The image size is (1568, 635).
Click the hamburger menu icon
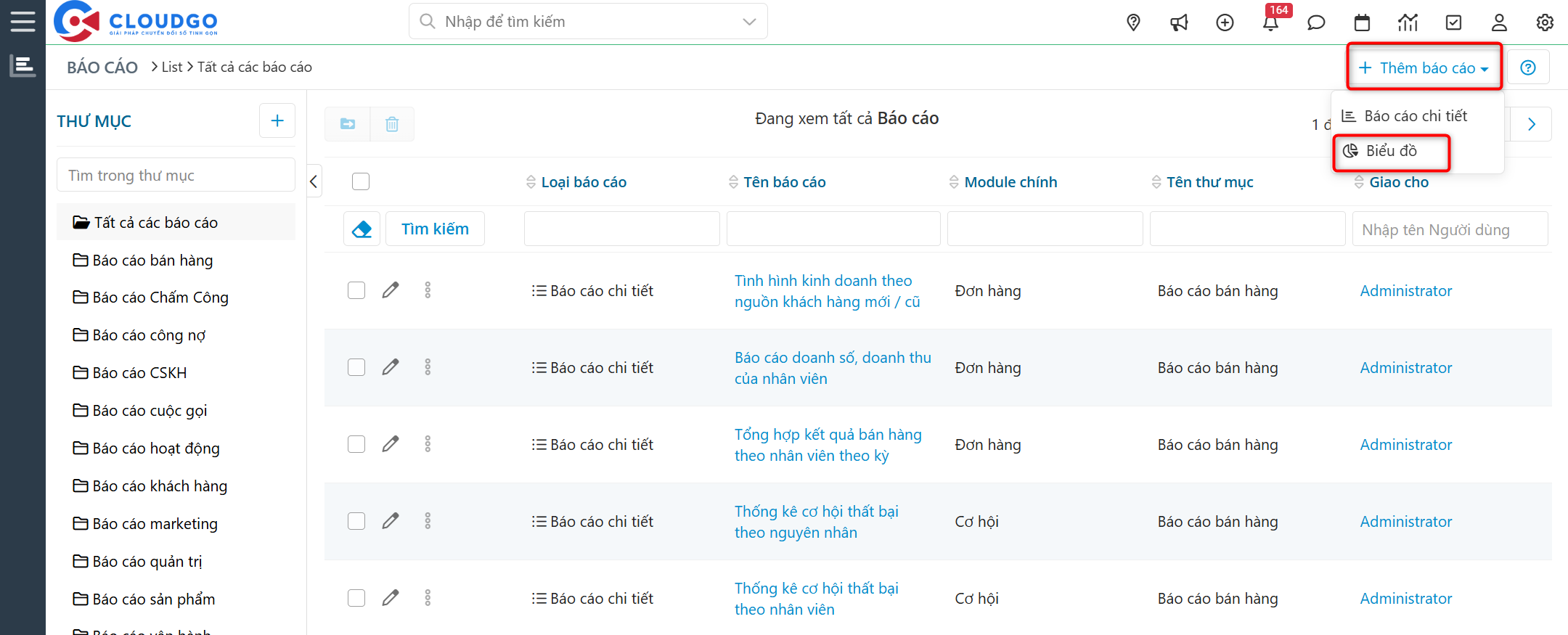(x=23, y=22)
